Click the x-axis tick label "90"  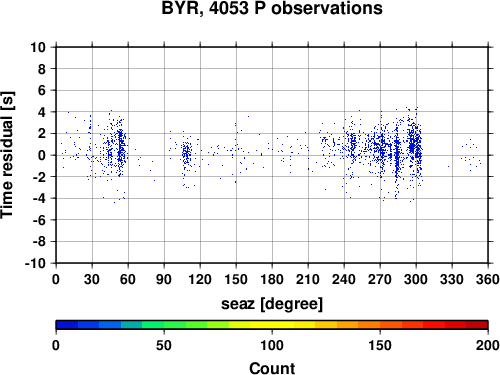(x=164, y=279)
